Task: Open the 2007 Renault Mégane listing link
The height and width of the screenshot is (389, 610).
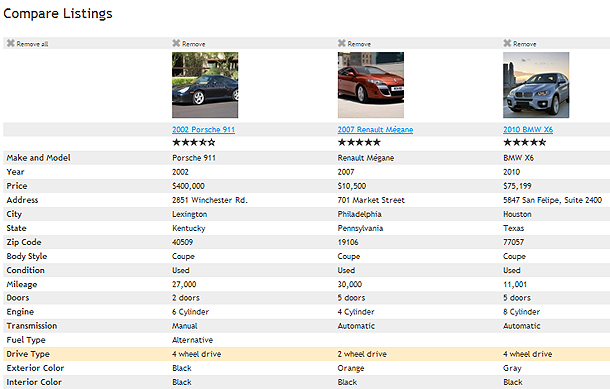Action: coord(375,130)
